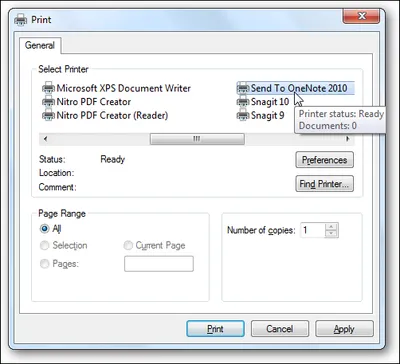
Task: Decrease the number of copies with down arrow
Action: tap(331, 234)
